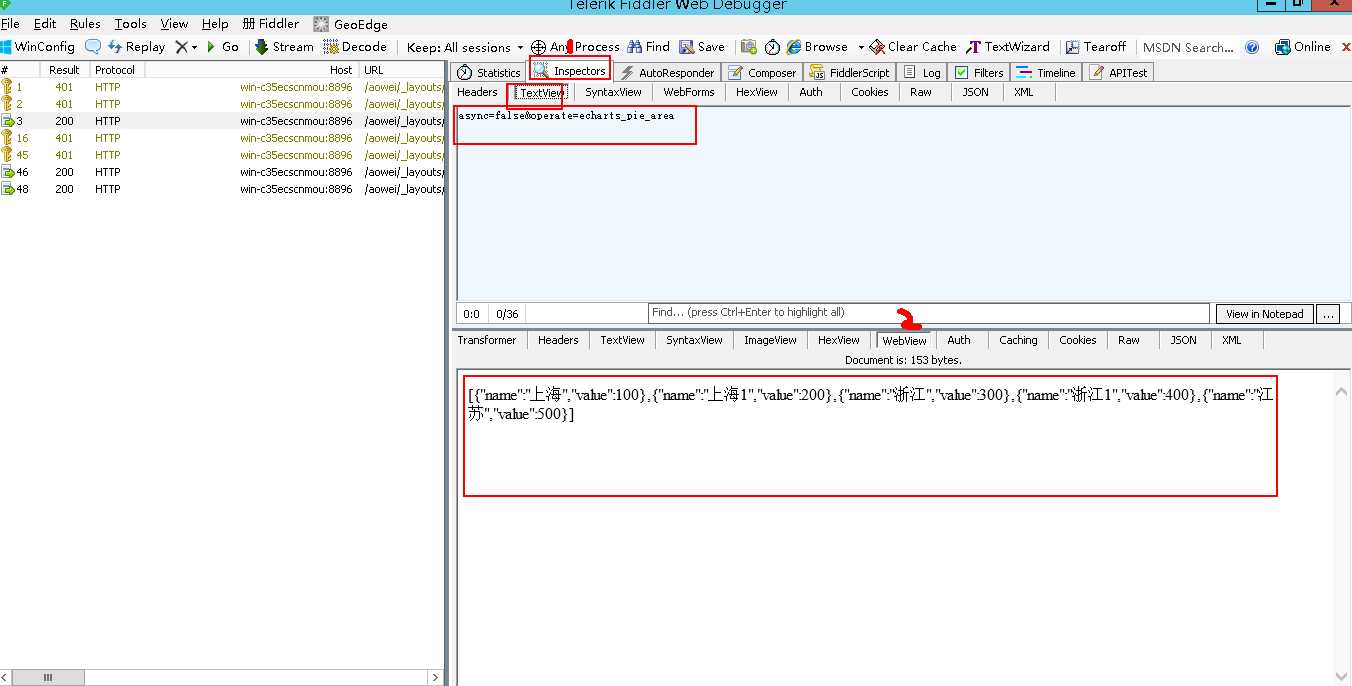The image size is (1352, 686).
Task: Open the Tools menu
Action: (130, 24)
